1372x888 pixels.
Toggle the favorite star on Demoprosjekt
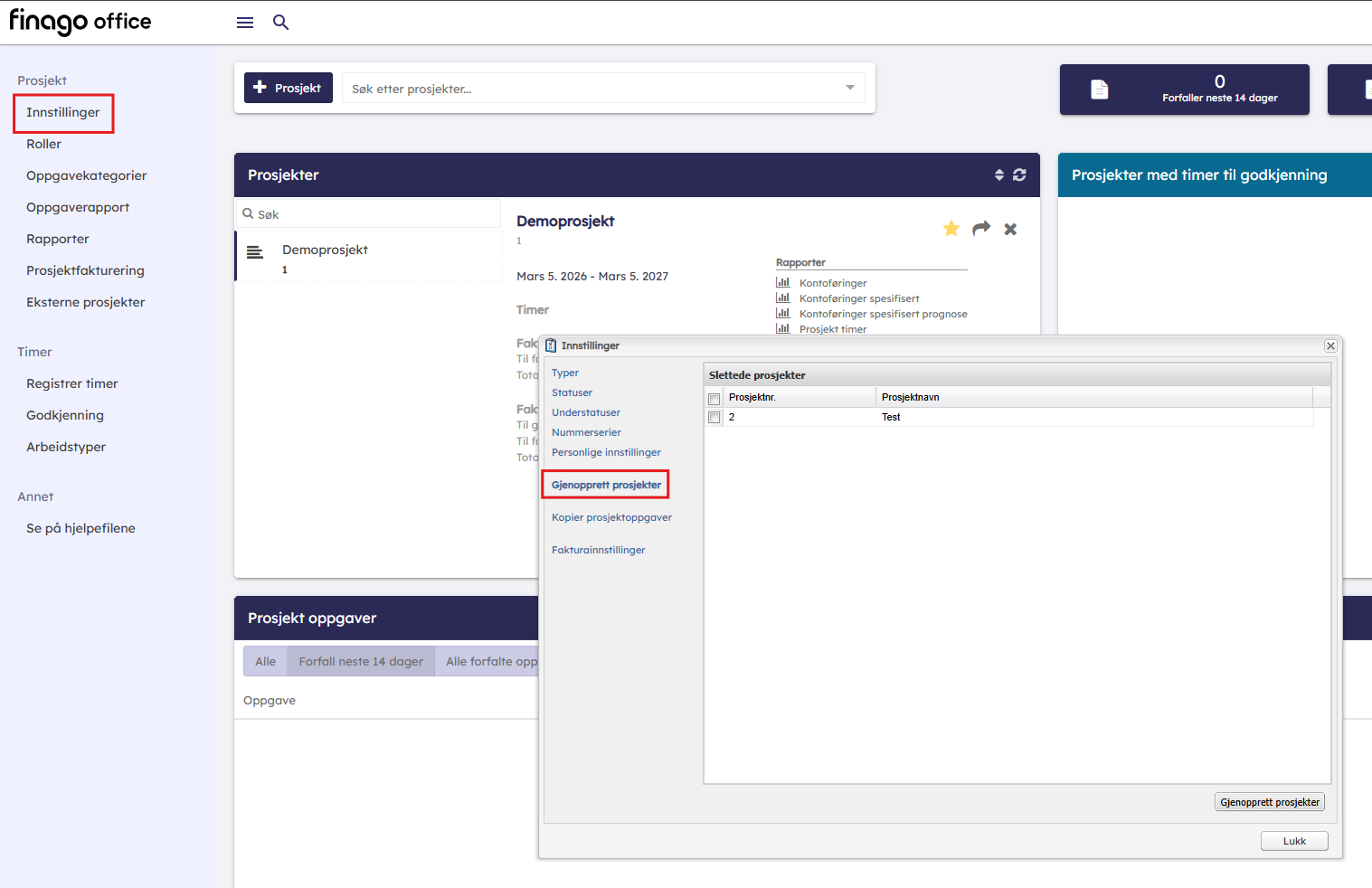coord(951,229)
